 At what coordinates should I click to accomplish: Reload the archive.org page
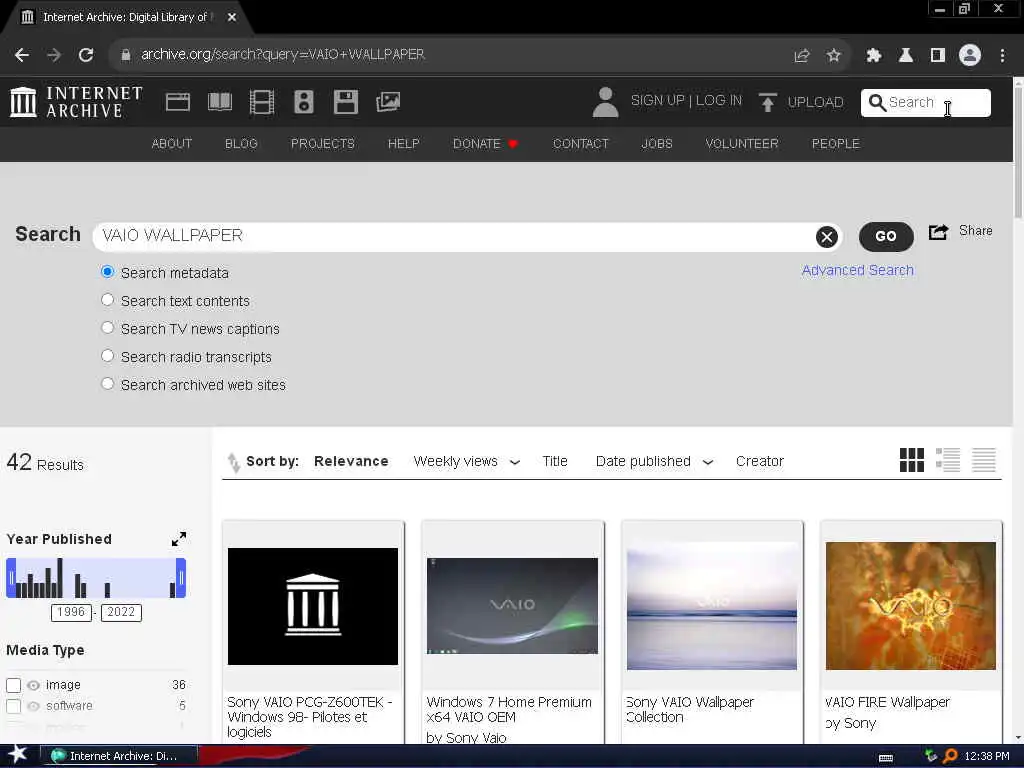(x=86, y=55)
